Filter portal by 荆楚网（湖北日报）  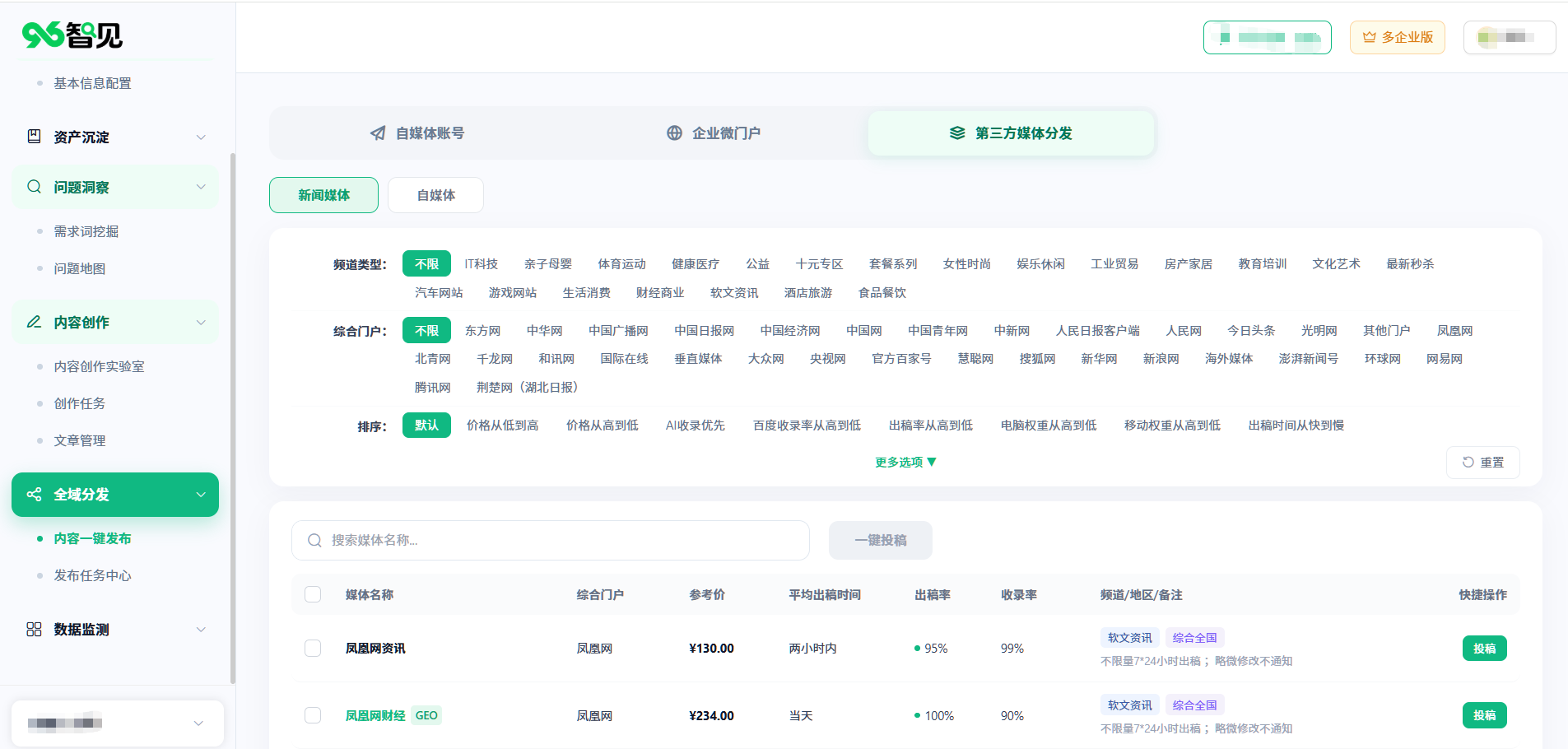530,388
